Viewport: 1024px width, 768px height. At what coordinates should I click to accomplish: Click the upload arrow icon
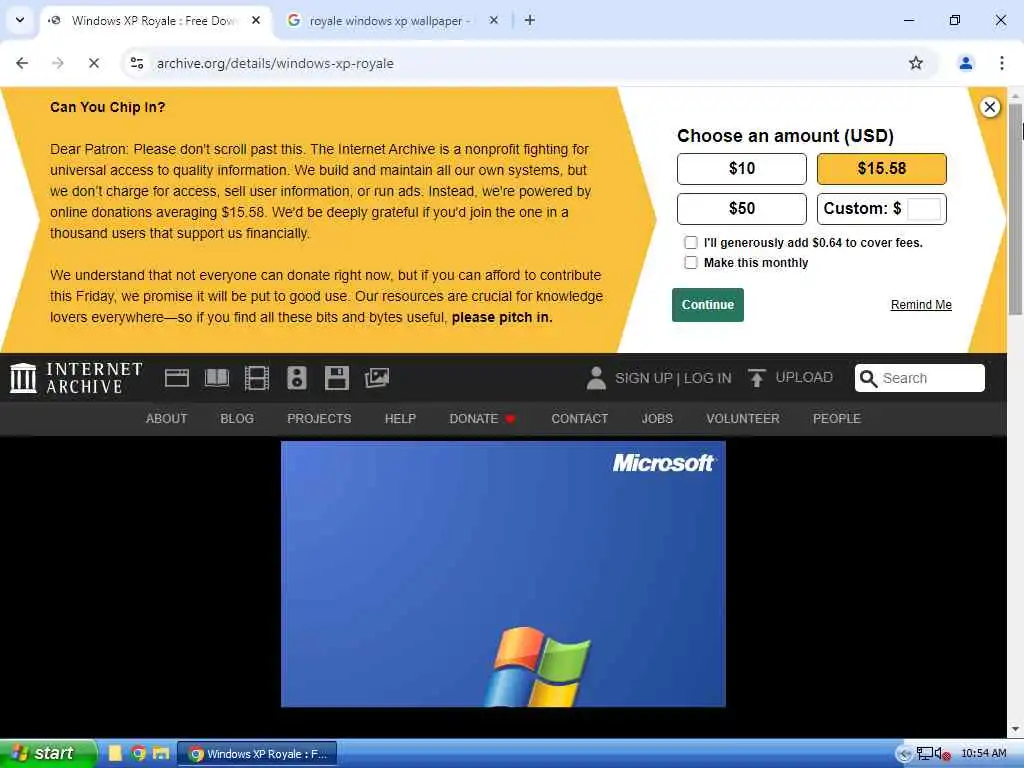click(757, 378)
